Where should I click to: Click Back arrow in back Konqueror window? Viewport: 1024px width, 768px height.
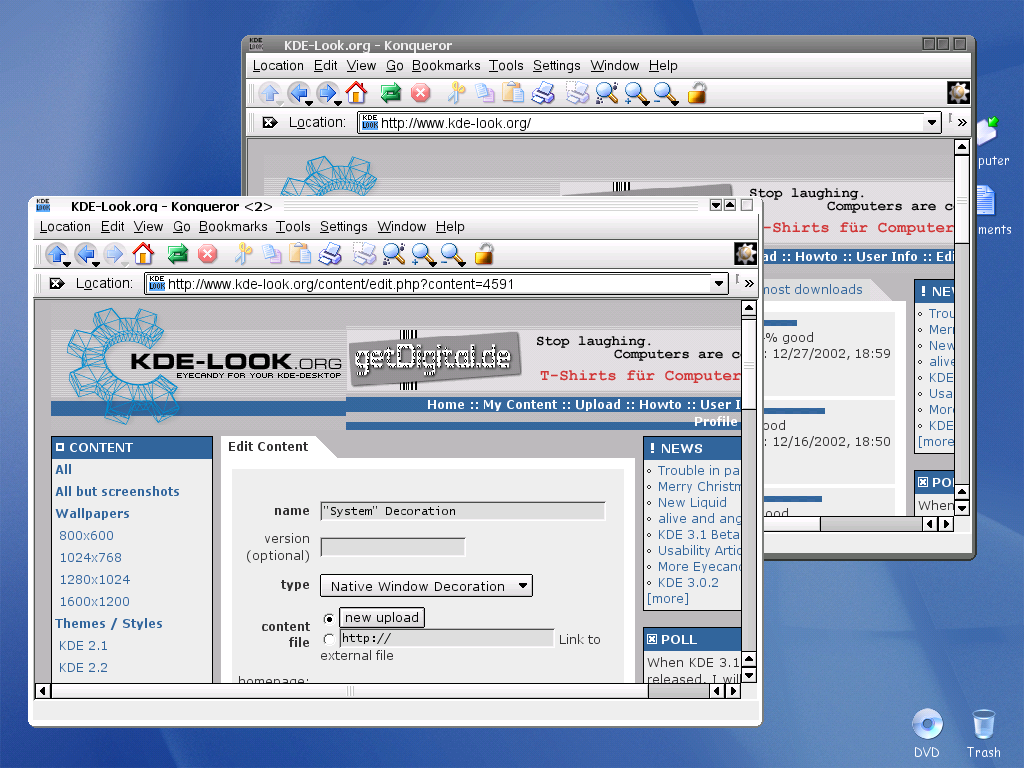pos(297,93)
